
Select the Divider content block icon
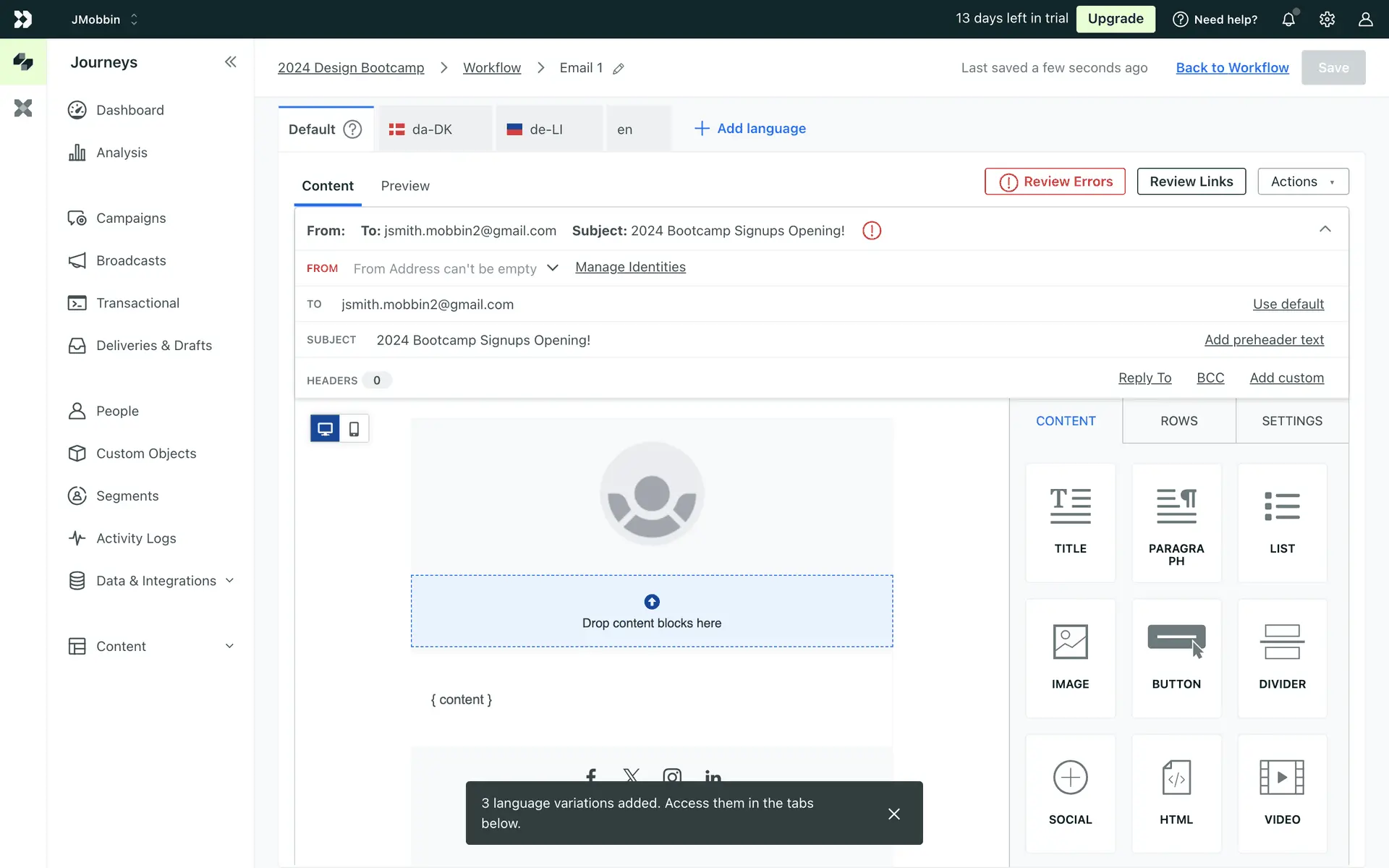click(1282, 642)
